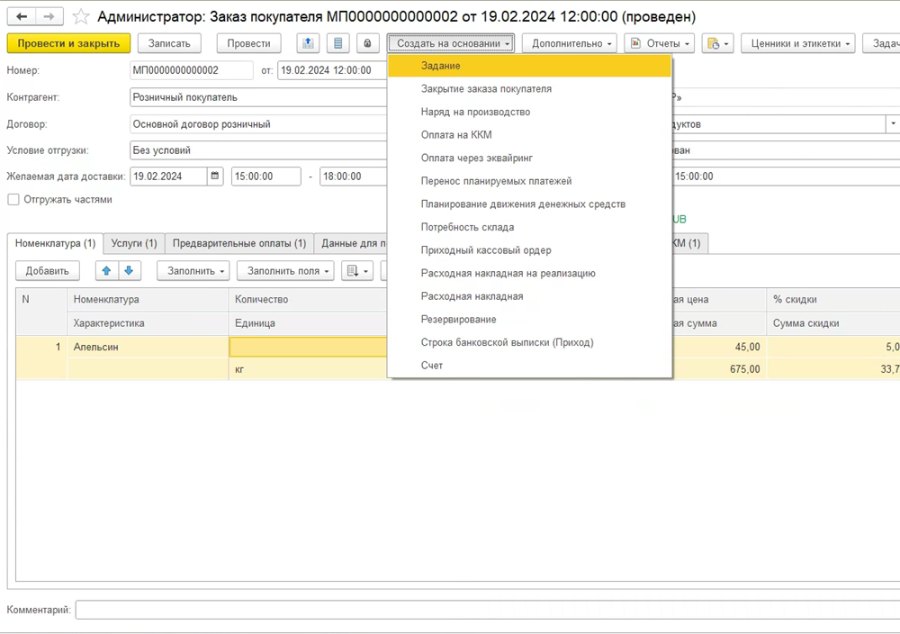The height and width of the screenshot is (634, 900).
Task: Open the calendar picker for delivery date
Action: pos(215,176)
